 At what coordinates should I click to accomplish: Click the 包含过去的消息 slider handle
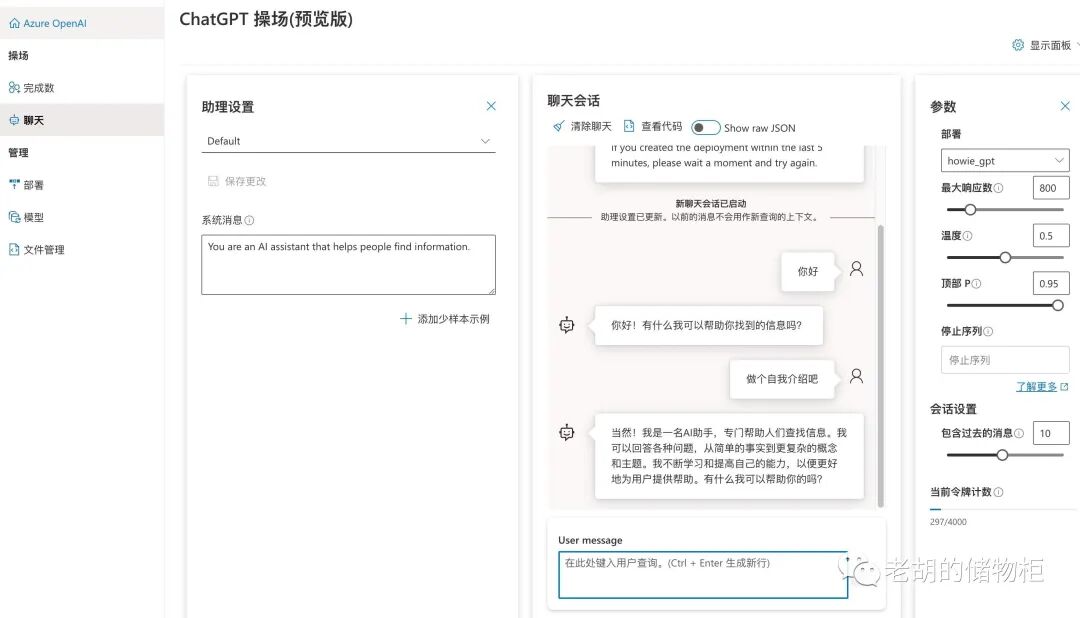click(1003, 455)
